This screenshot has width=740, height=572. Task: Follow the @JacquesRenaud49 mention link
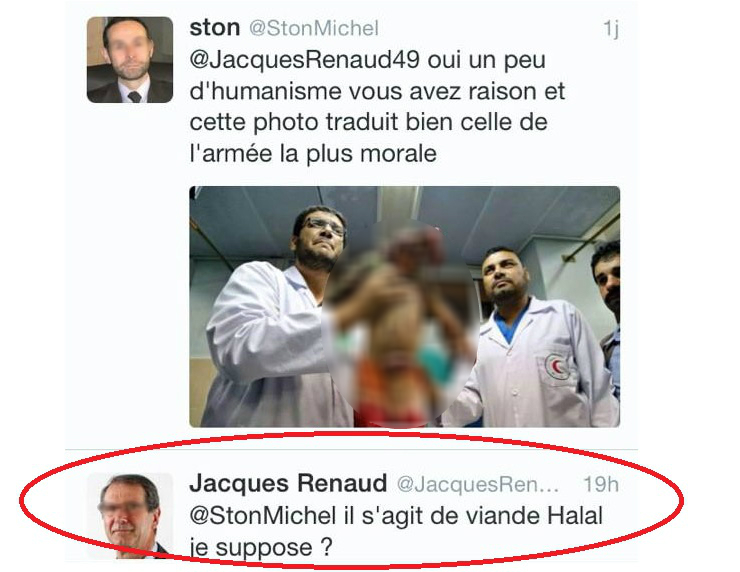pos(304,60)
